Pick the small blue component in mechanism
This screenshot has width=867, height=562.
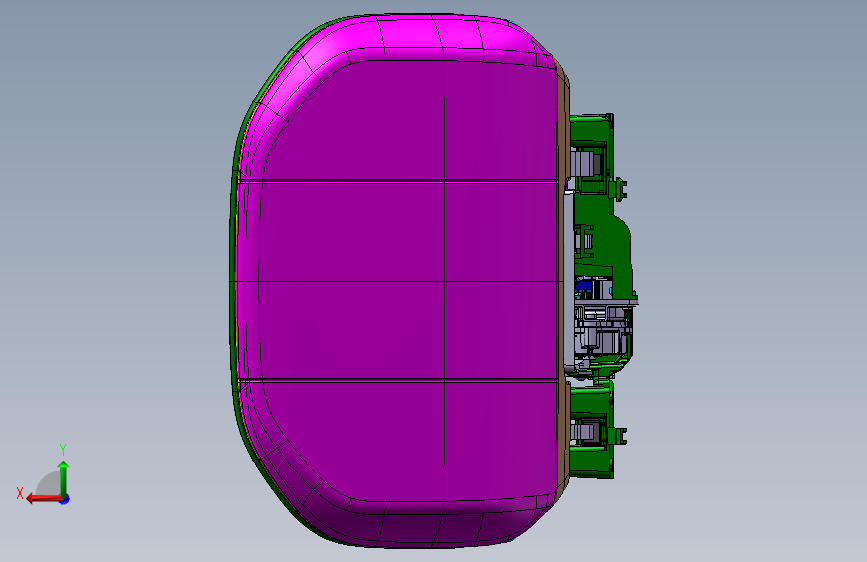click(x=584, y=287)
